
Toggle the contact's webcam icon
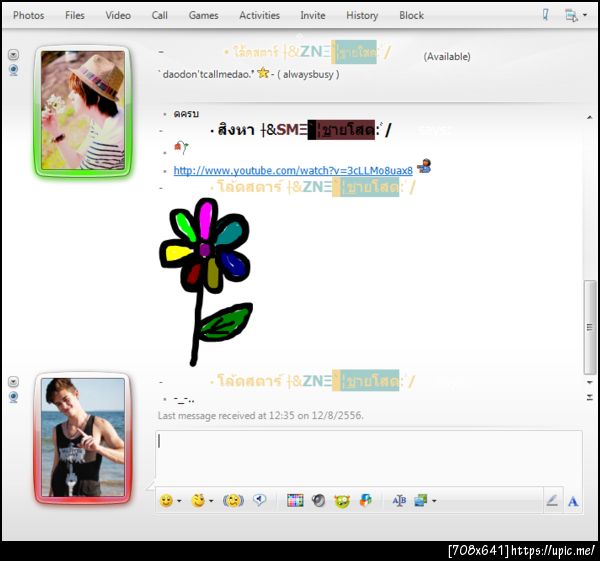[13, 70]
